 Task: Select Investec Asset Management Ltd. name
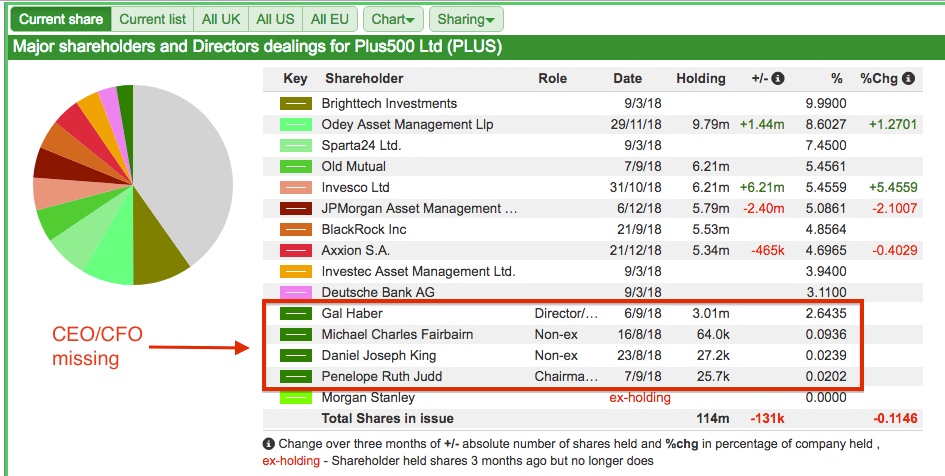(418, 272)
